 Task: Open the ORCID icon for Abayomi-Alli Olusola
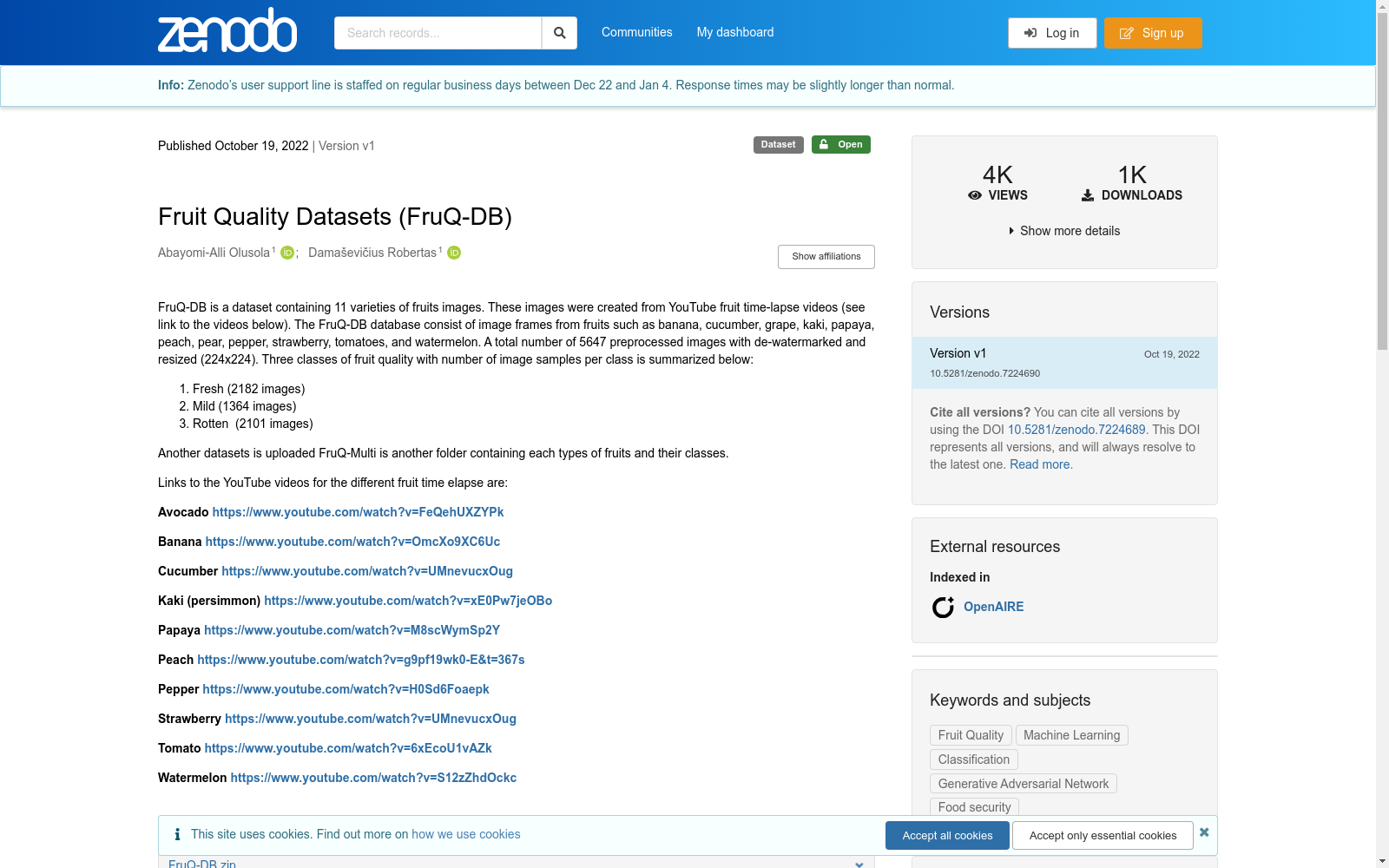287,253
